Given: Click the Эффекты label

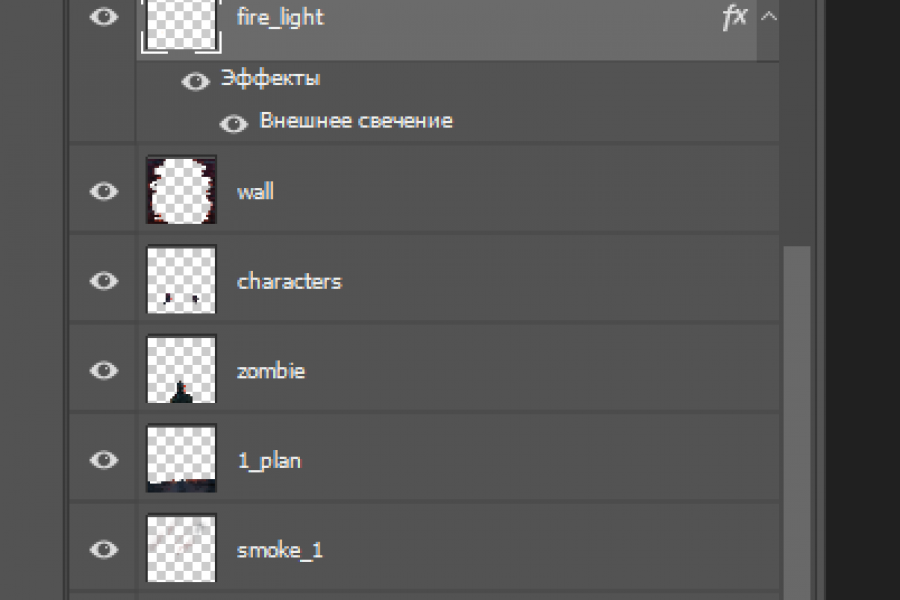Looking at the screenshot, I should click(270, 79).
